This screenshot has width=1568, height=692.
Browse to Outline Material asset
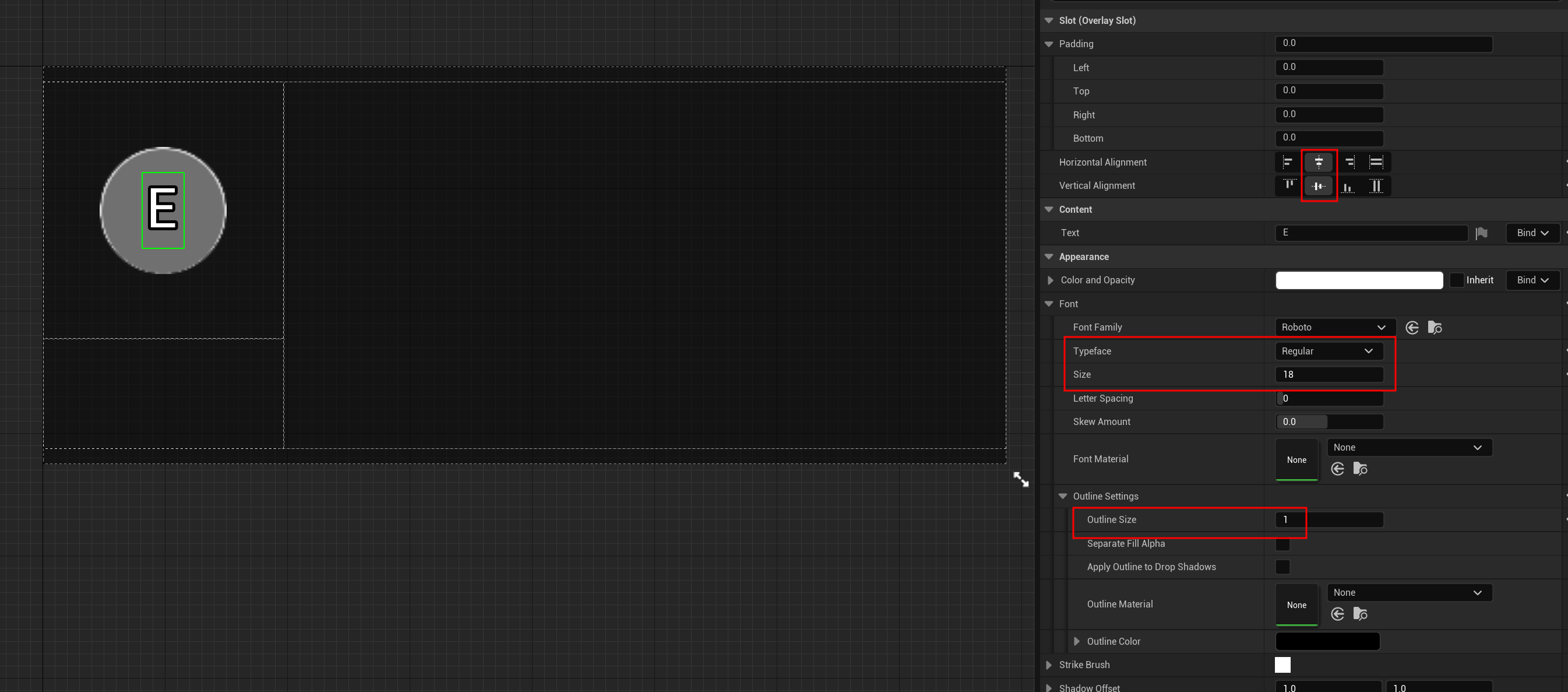1360,614
